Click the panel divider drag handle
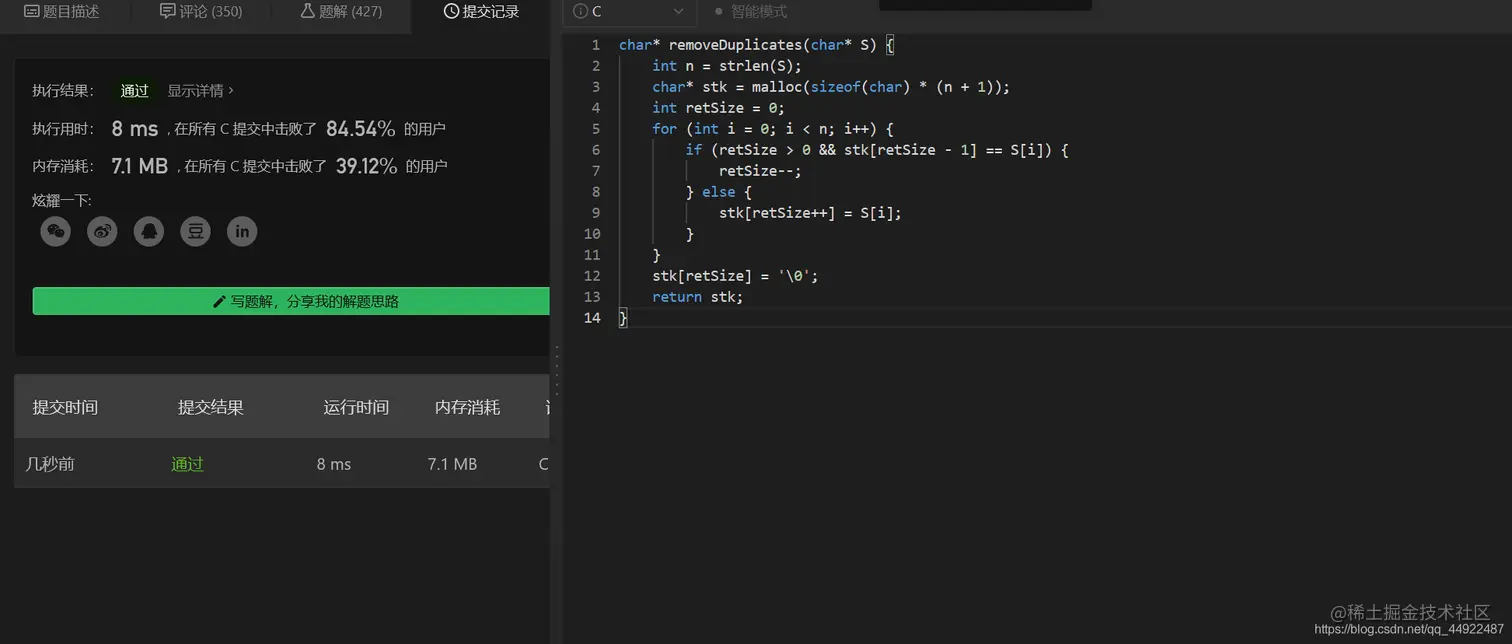This screenshot has width=1512, height=644. click(556, 372)
